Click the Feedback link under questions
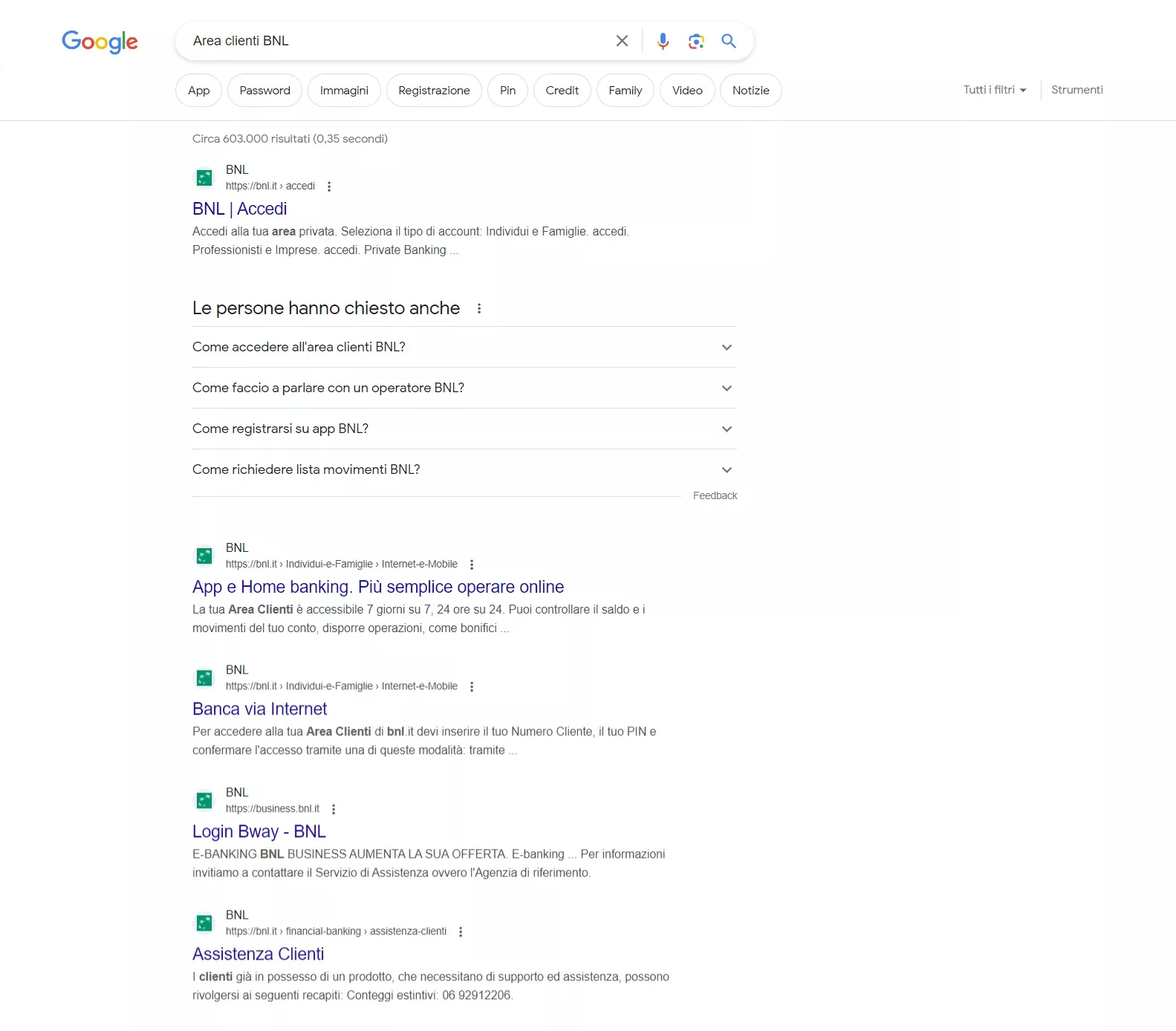The image size is (1176, 1031). click(x=715, y=495)
